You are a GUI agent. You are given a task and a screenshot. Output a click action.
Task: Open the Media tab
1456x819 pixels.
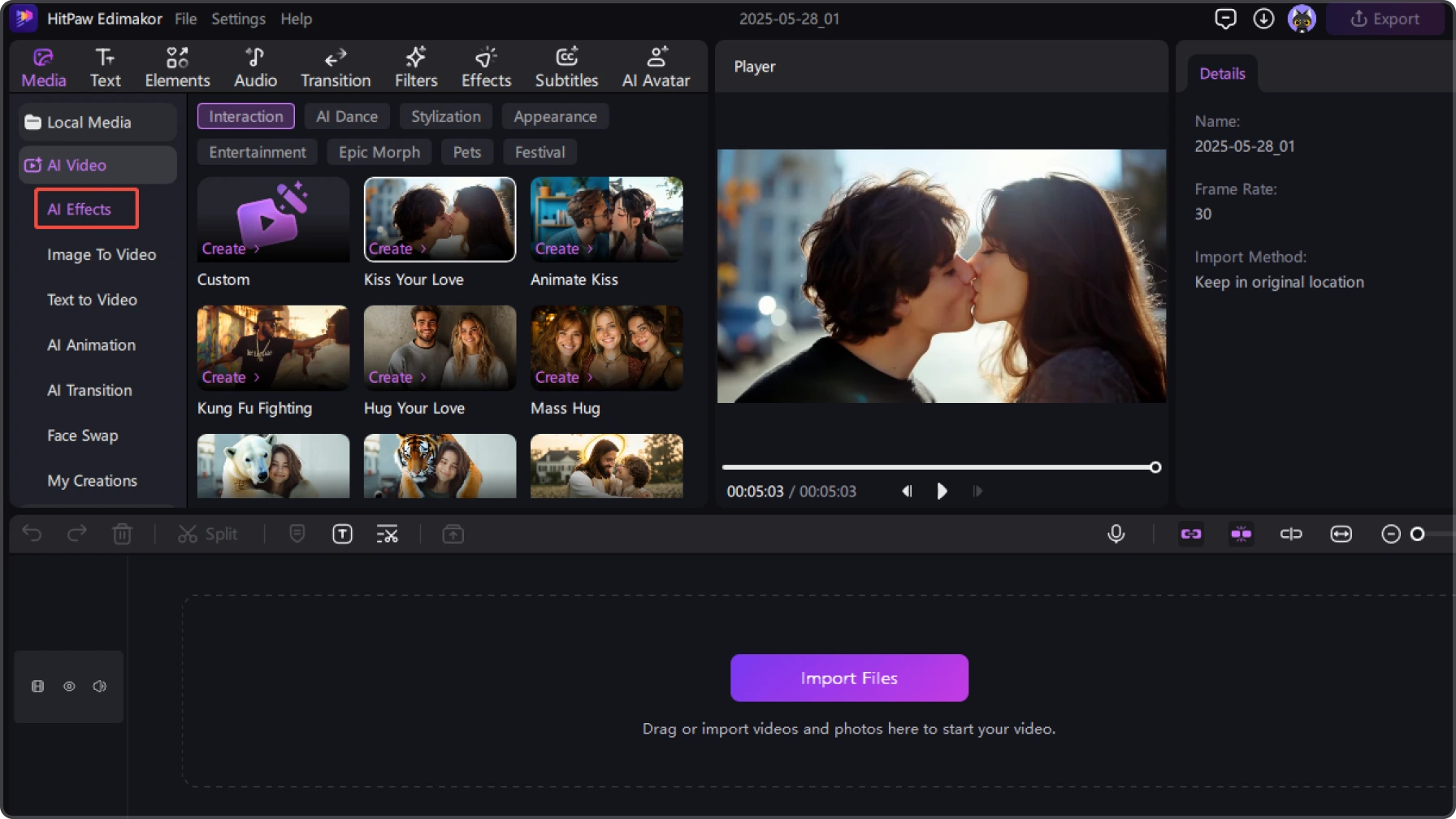[x=43, y=67]
